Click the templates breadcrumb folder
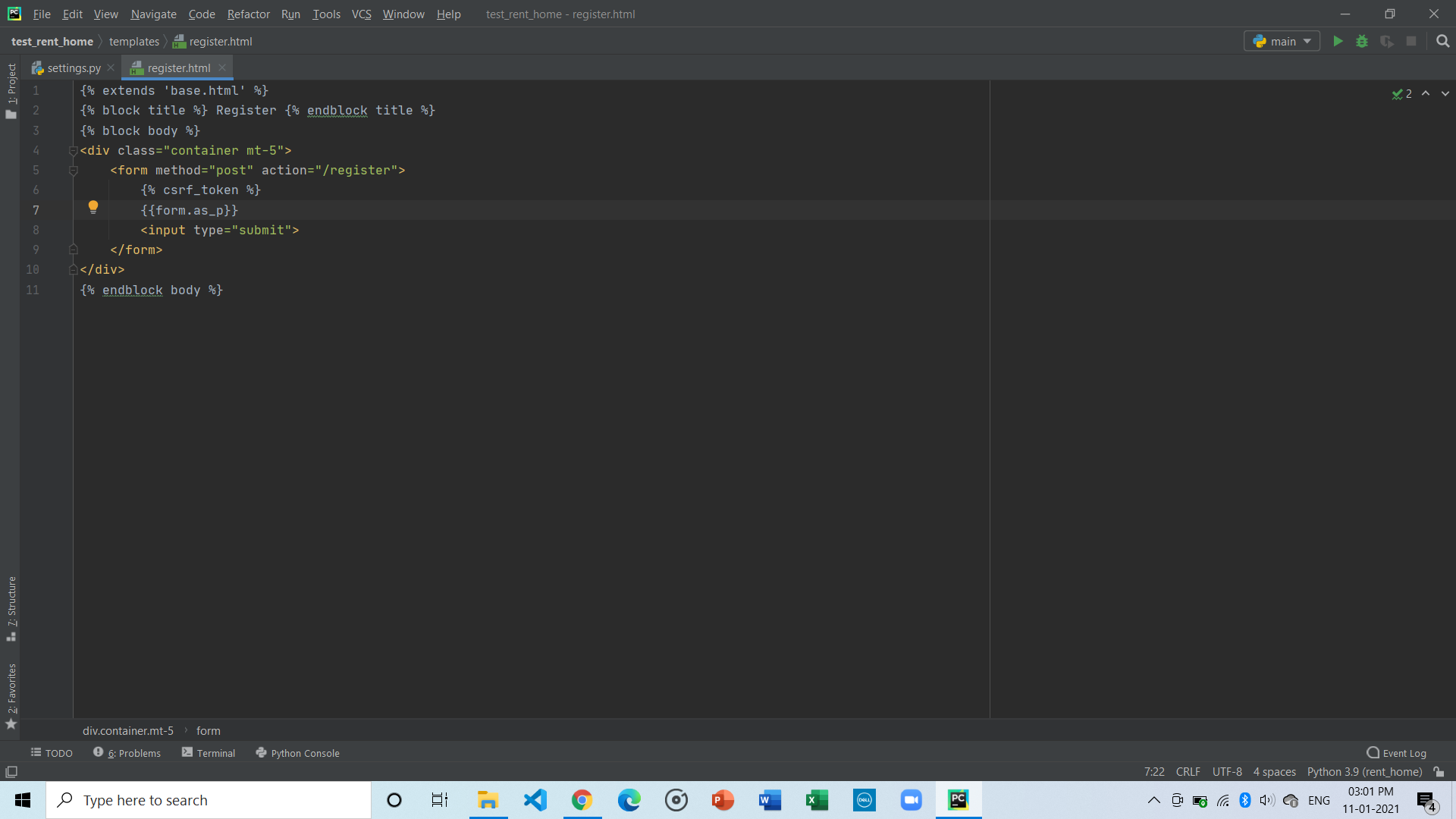Viewport: 1456px width, 819px height. pos(134,42)
